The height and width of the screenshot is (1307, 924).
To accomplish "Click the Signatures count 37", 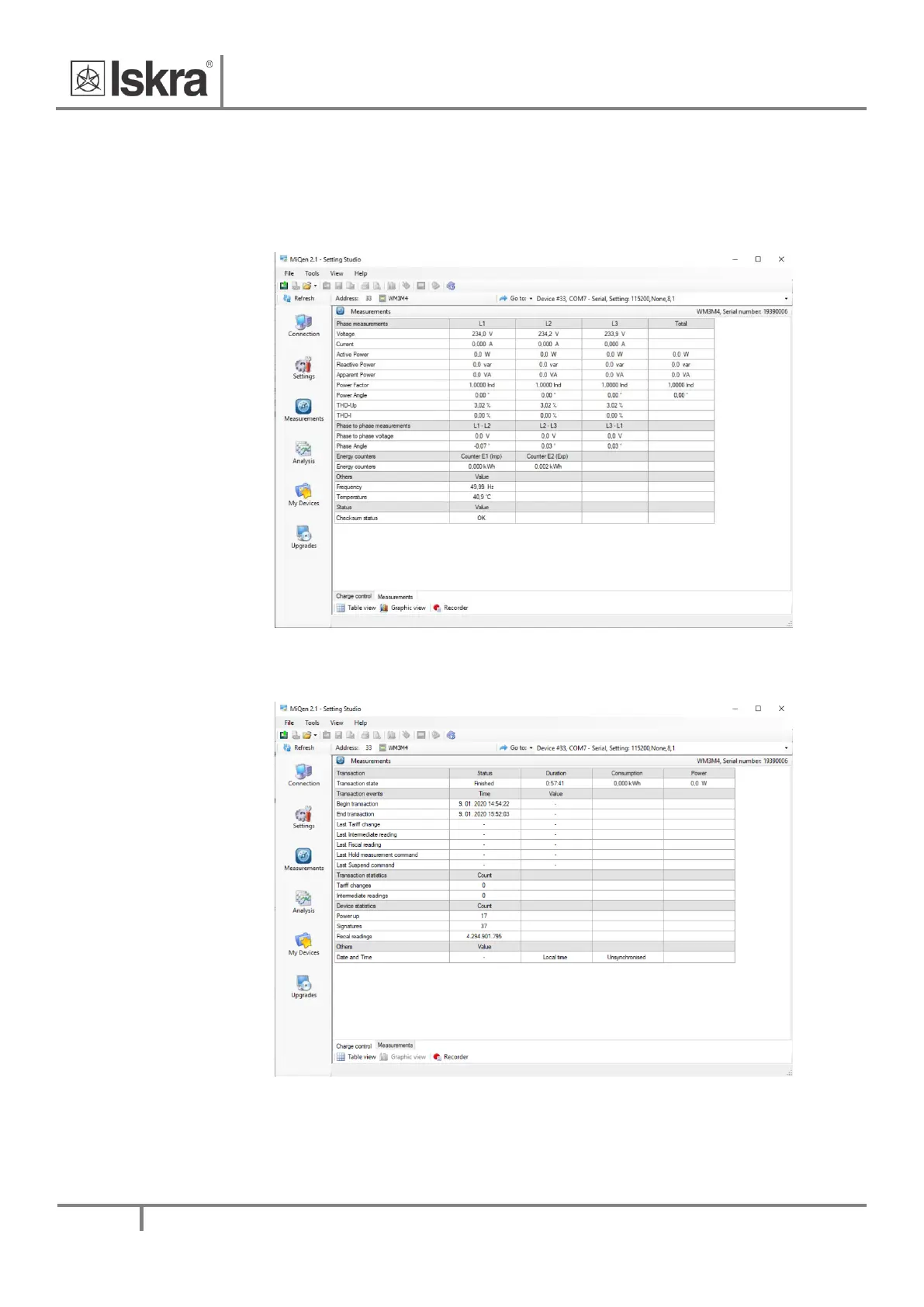I will coord(485,926).
